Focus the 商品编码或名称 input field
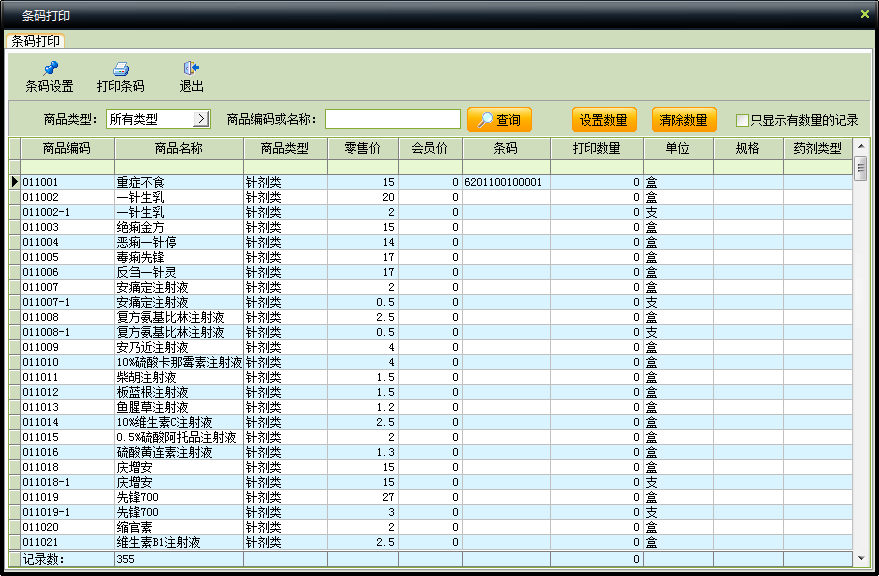 click(x=393, y=119)
